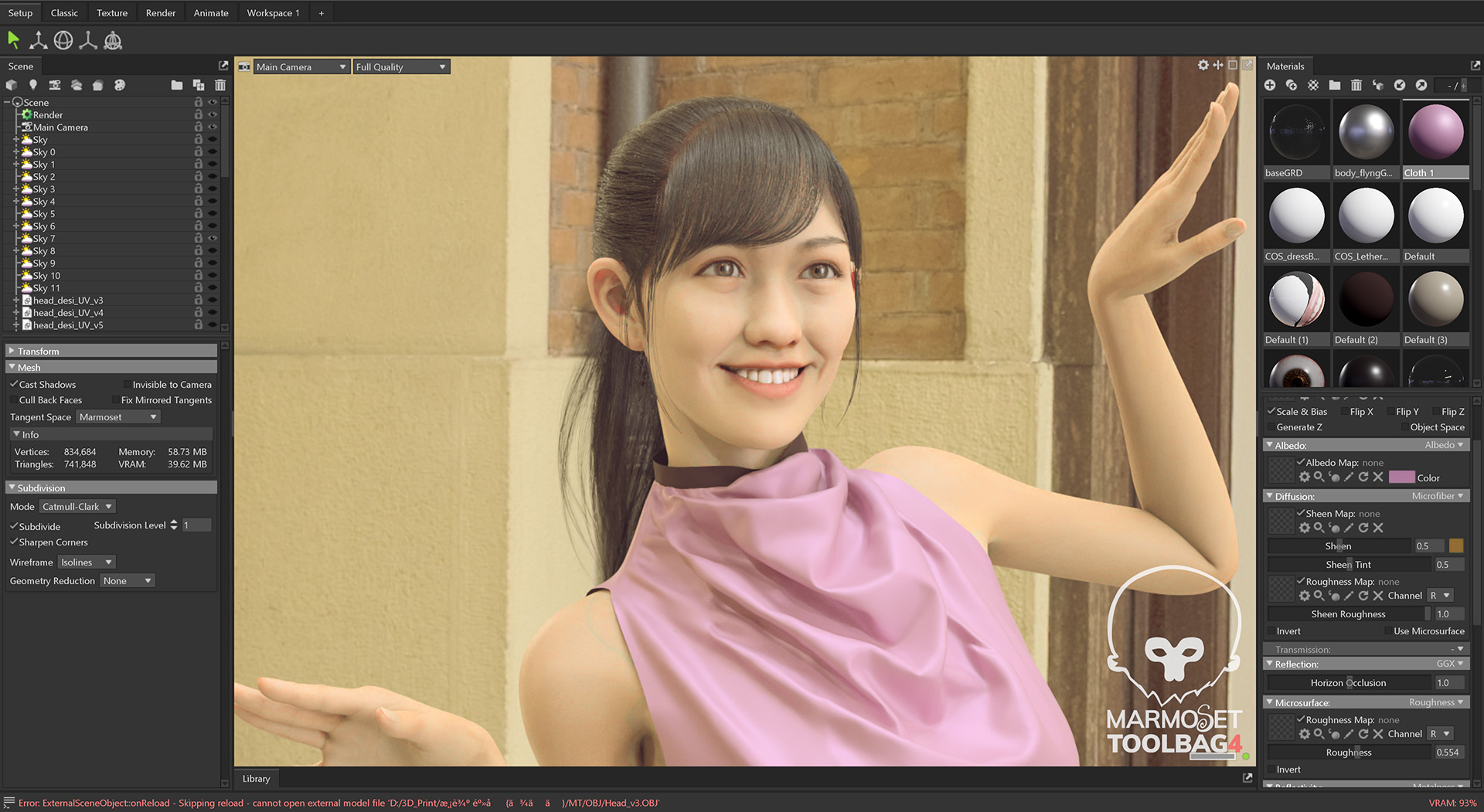Delete the selected scene object with the trash icon

pos(220,85)
